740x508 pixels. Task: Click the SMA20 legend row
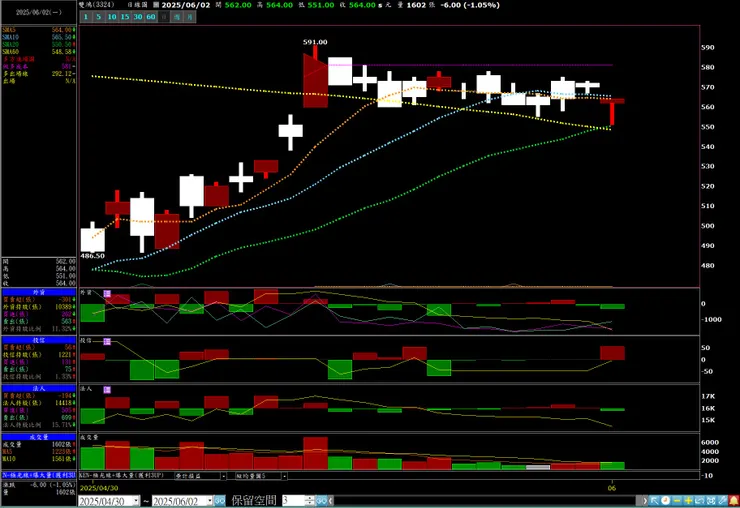39,44
